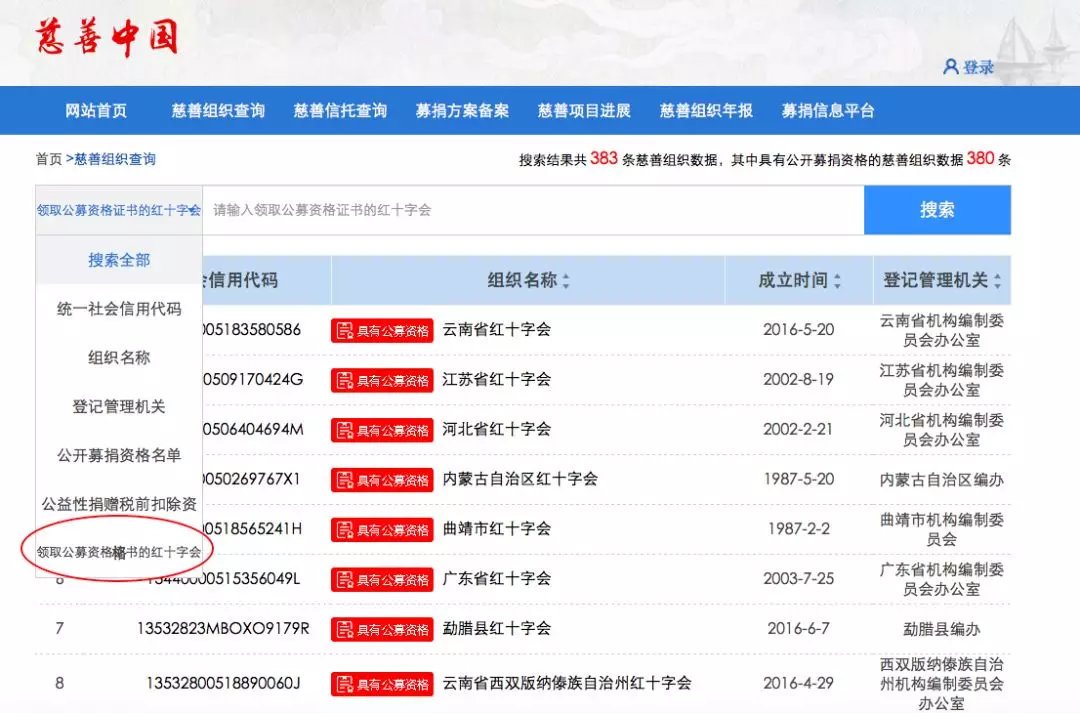Click 具有公募资格 badge for 河北省红十字会
1080x713 pixels.
pos(382,430)
